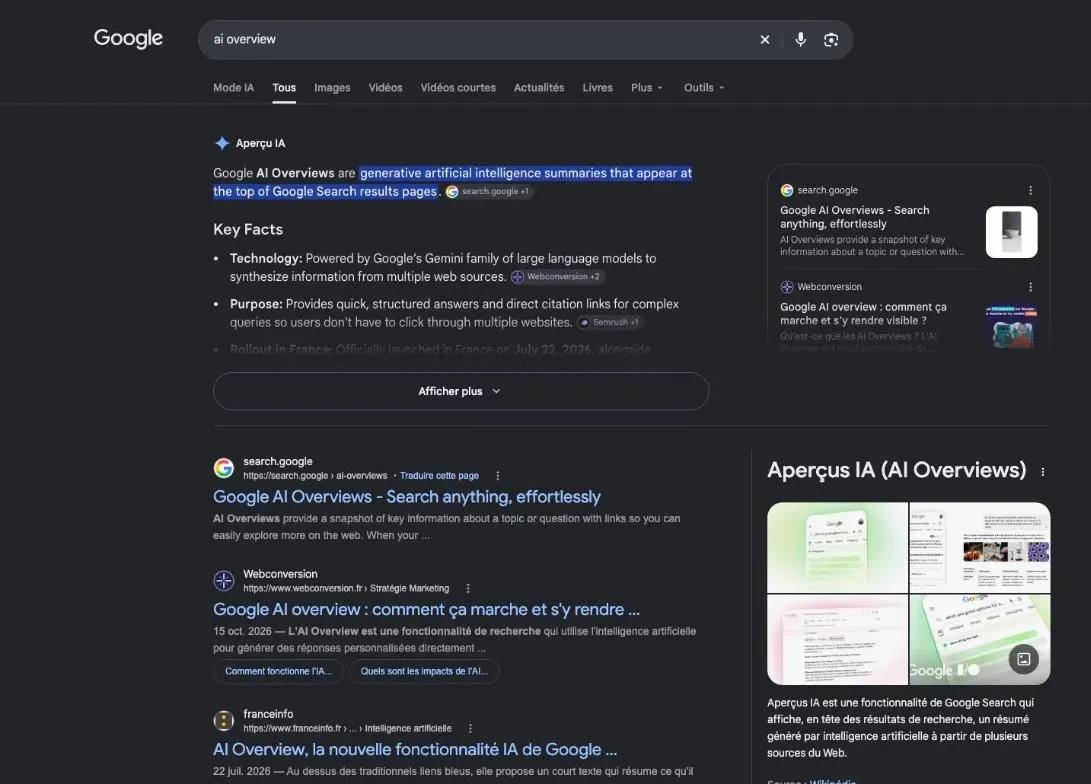This screenshot has width=1091, height=784.
Task: Clear the search box with the X icon
Action: click(765, 40)
